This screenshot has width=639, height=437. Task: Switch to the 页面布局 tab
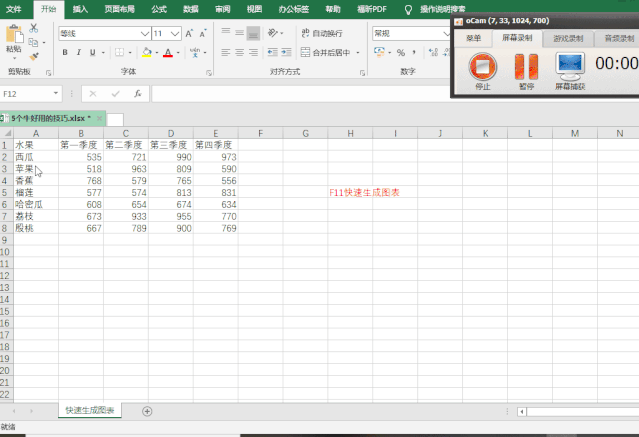click(119, 9)
